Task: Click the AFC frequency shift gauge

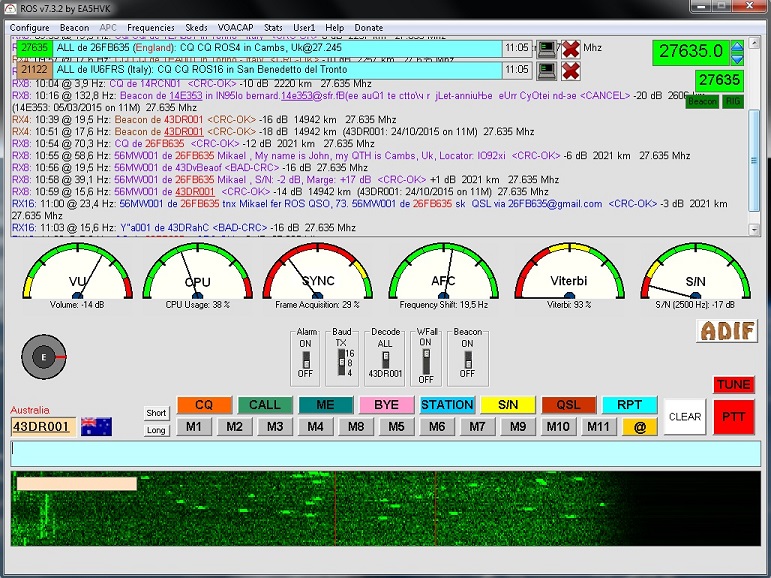Action: (x=444, y=272)
